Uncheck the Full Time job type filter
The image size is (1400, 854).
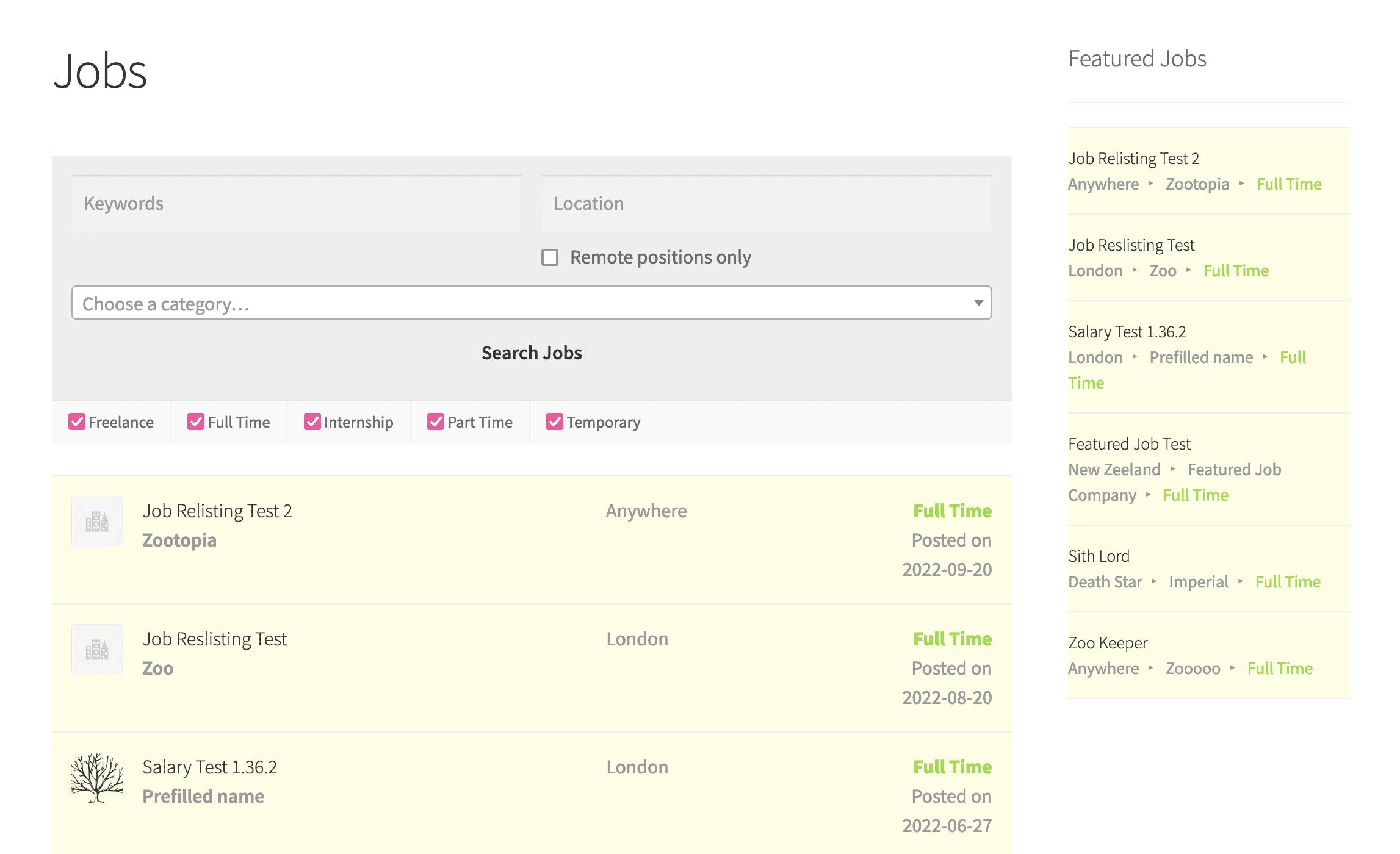pos(196,422)
